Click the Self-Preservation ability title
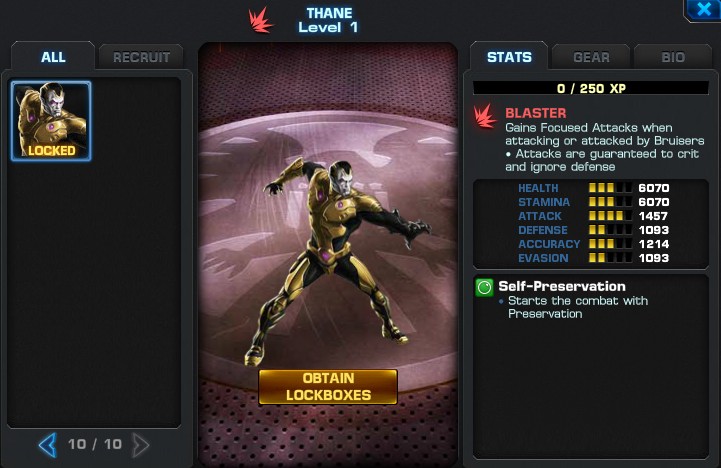This screenshot has width=721, height=468. pyautogui.click(x=562, y=286)
